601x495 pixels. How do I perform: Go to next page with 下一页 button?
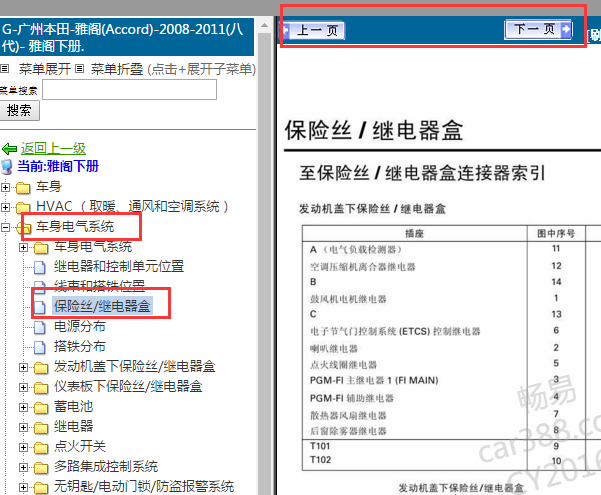coord(538,30)
